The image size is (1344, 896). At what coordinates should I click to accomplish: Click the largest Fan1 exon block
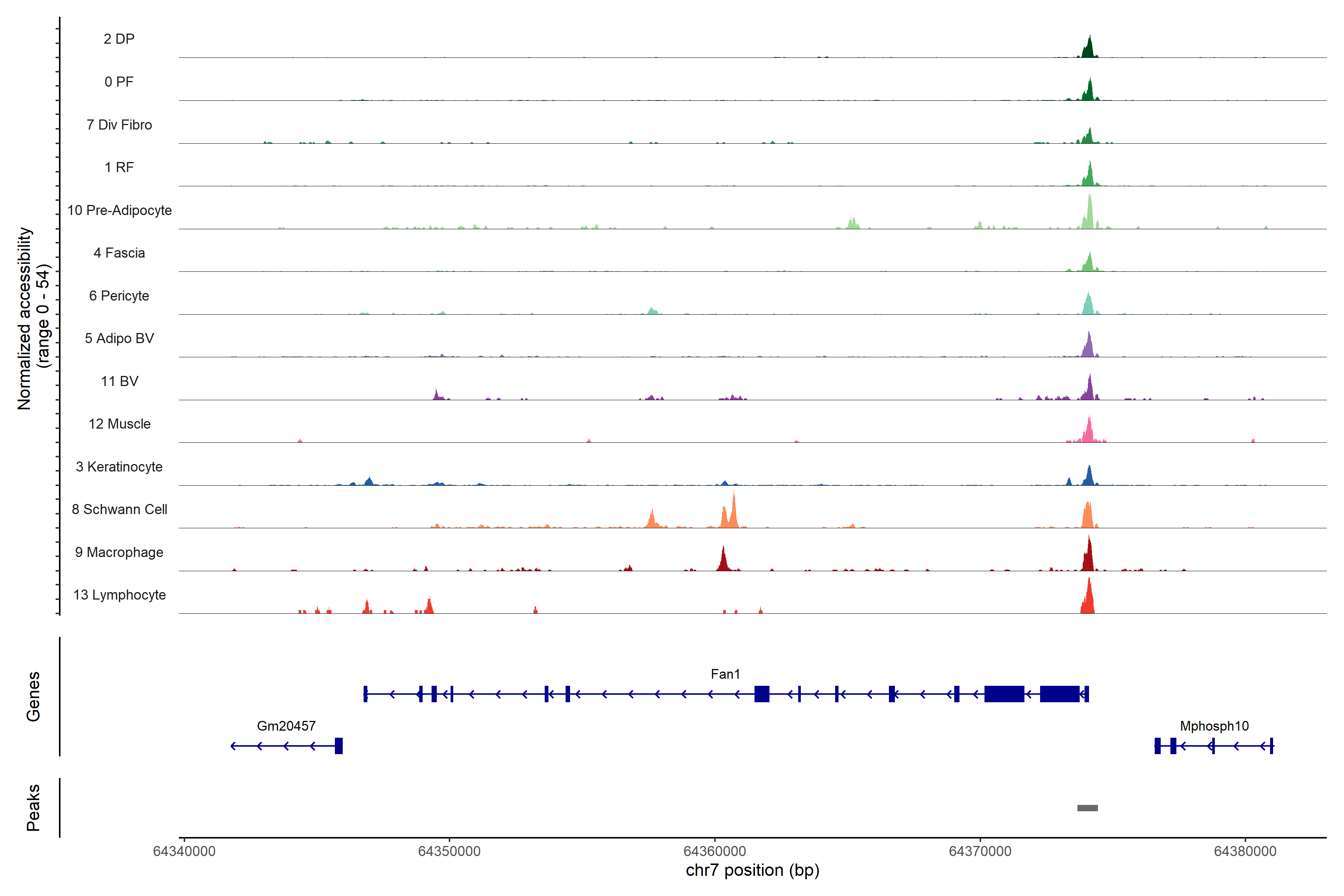1004,694
